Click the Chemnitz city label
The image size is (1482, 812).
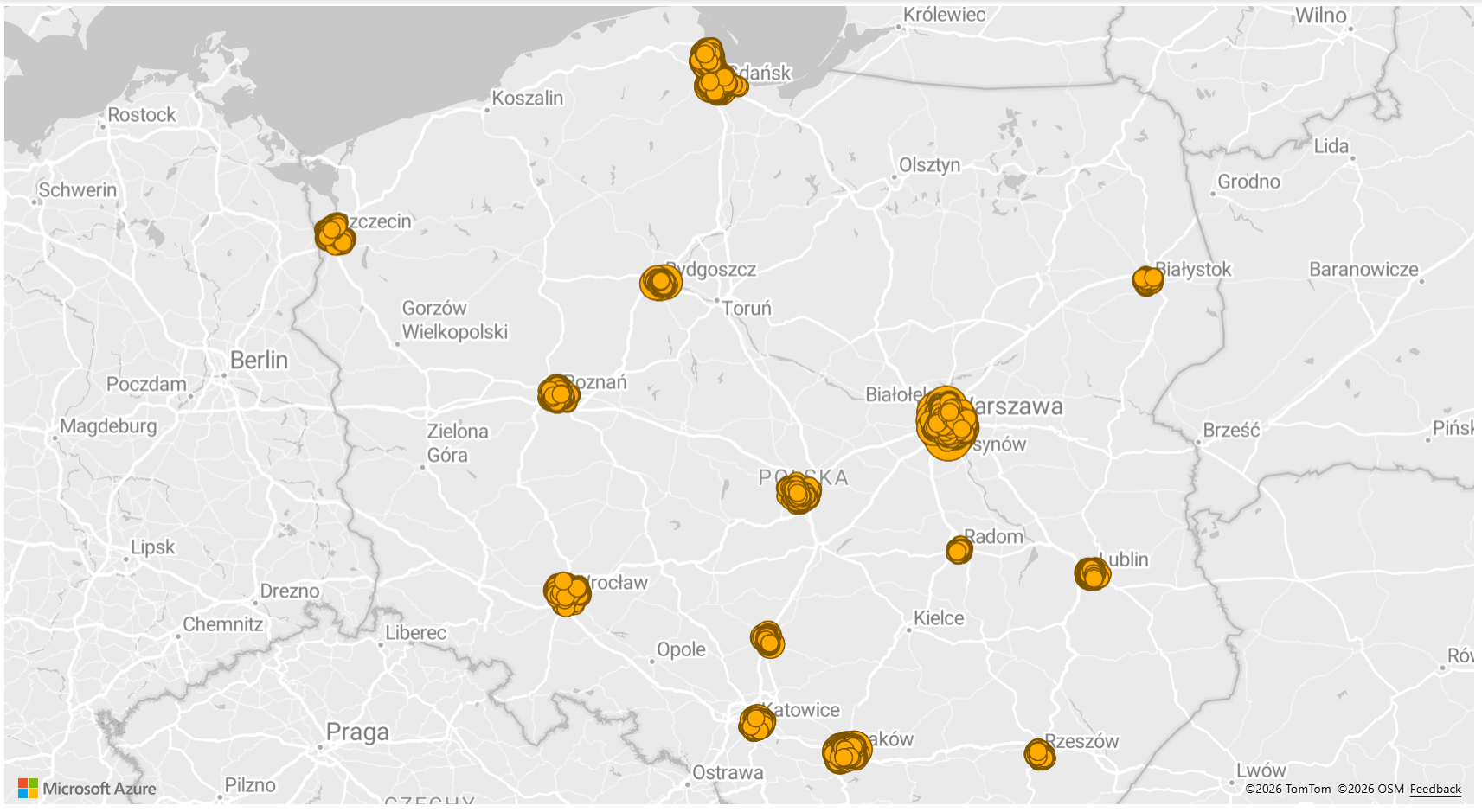point(222,623)
